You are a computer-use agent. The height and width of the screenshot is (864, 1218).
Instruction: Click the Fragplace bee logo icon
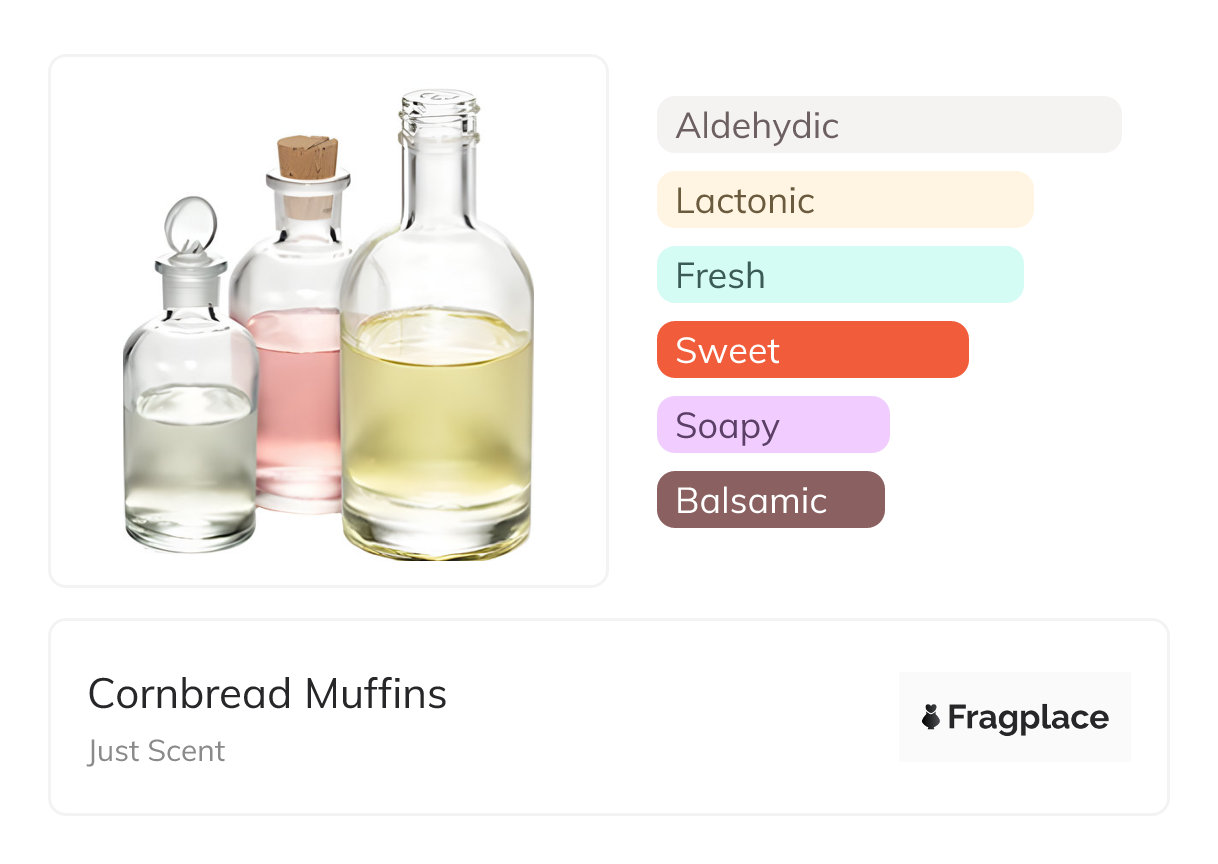(x=931, y=717)
